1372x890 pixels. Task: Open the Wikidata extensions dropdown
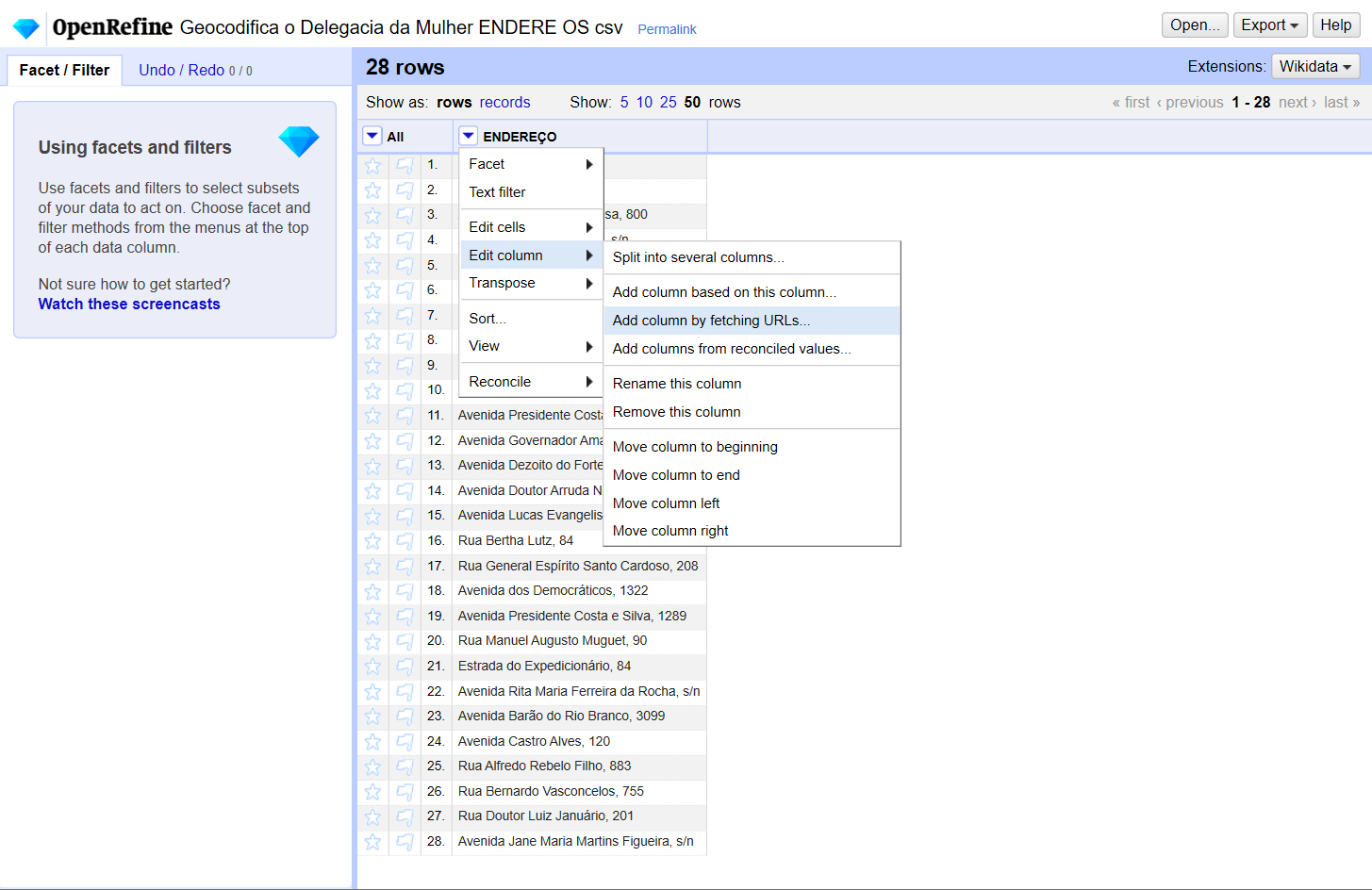click(x=1315, y=66)
